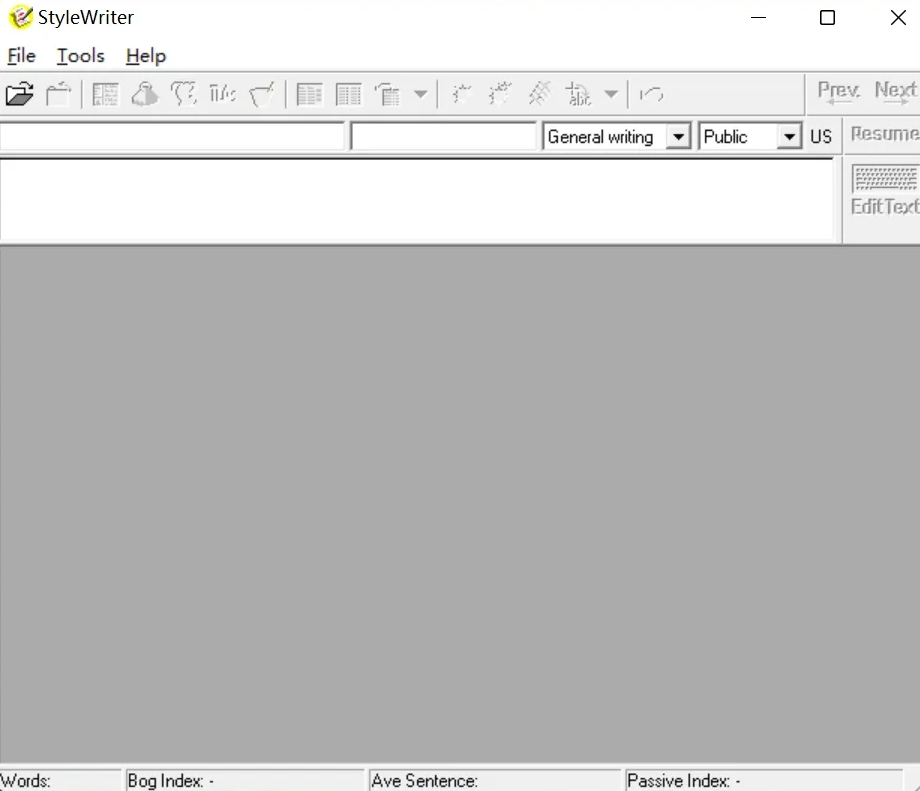Open the Tools menu
920x791 pixels.
coord(80,56)
